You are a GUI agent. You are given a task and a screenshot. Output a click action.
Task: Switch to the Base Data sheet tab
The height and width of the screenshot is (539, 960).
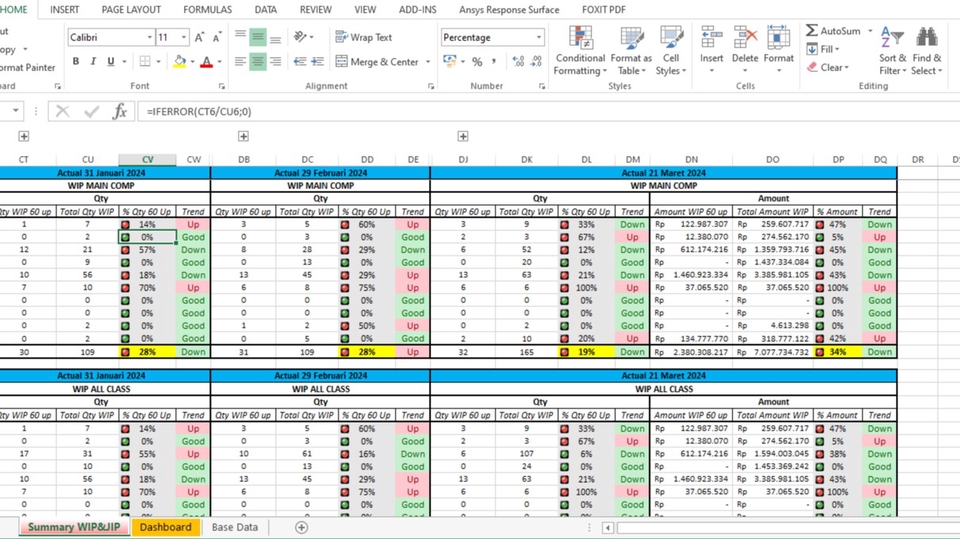click(234, 527)
